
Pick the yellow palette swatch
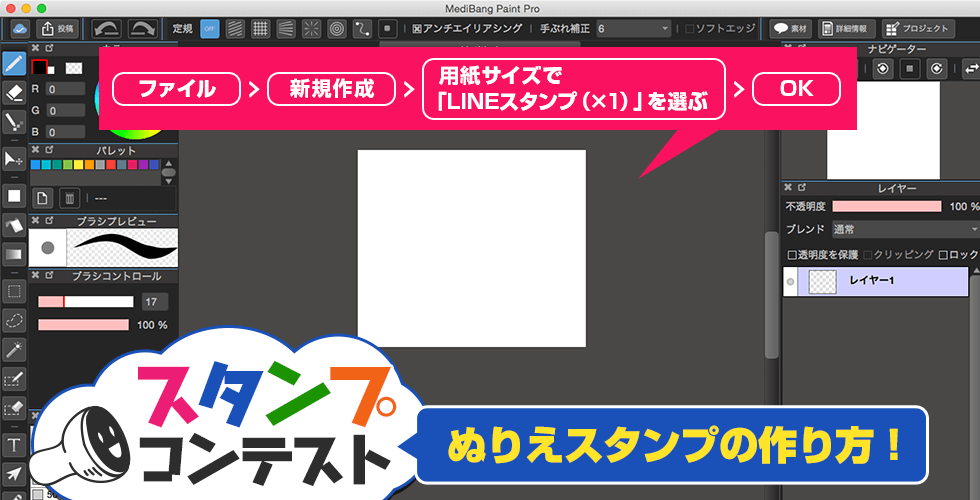[x=79, y=164]
